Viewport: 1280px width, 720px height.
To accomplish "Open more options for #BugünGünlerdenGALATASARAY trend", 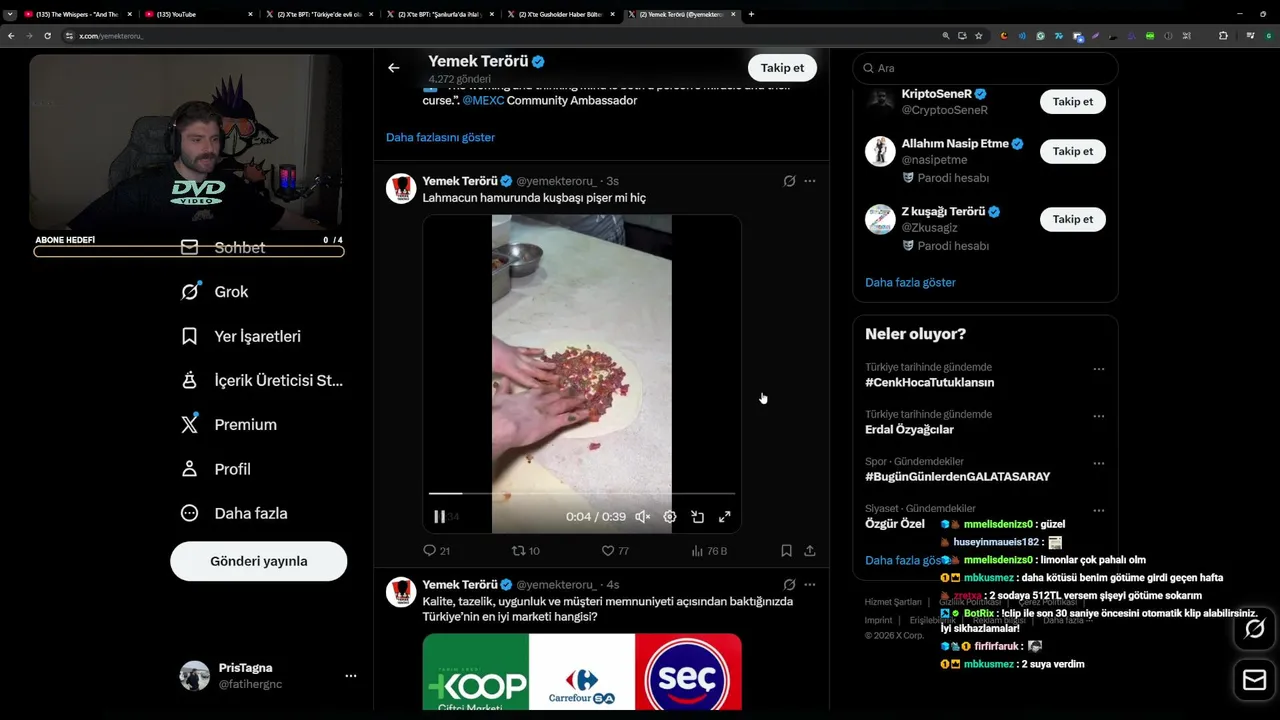I will point(1098,463).
